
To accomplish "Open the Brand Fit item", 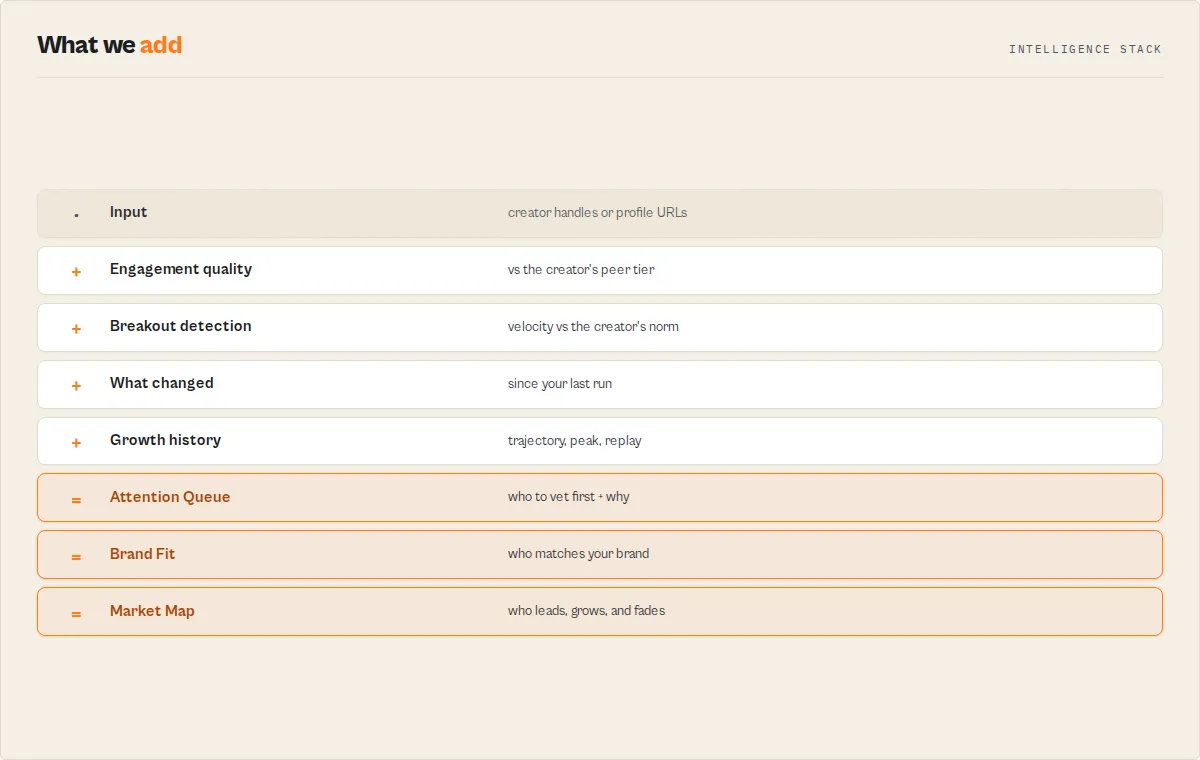I will point(600,555).
